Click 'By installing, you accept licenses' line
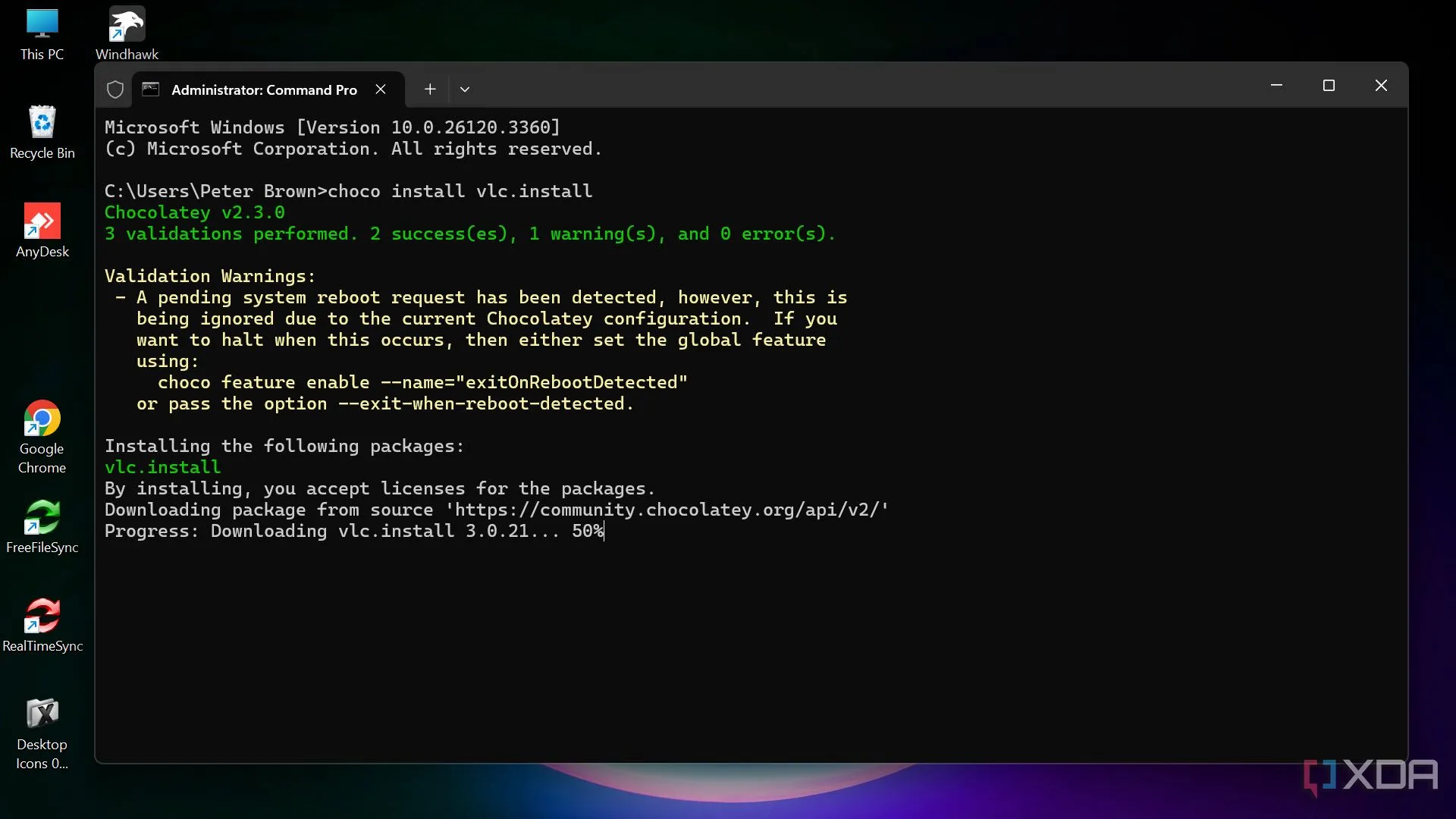This screenshot has height=819, width=1456. [380, 488]
